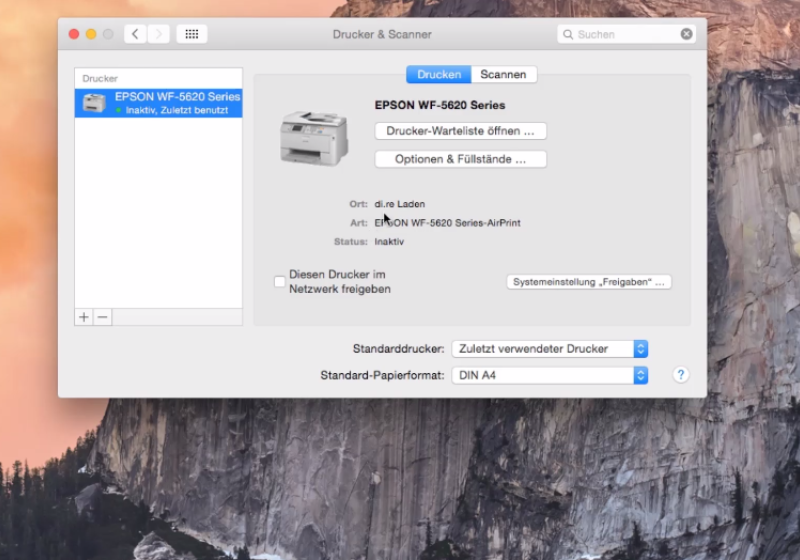Click the plus icon to add printer
The image size is (800, 560).
(x=84, y=317)
